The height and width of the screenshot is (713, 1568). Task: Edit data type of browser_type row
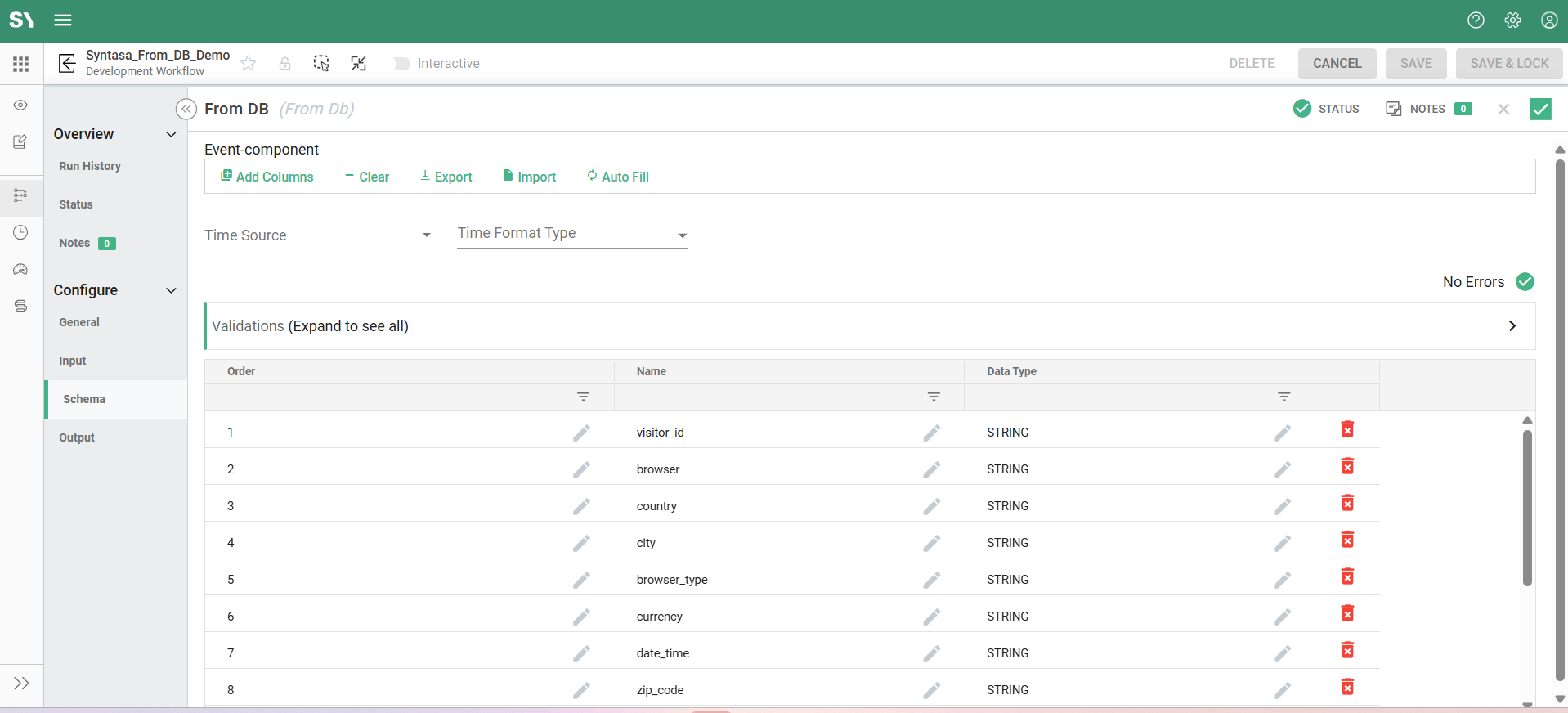pyautogui.click(x=1283, y=580)
